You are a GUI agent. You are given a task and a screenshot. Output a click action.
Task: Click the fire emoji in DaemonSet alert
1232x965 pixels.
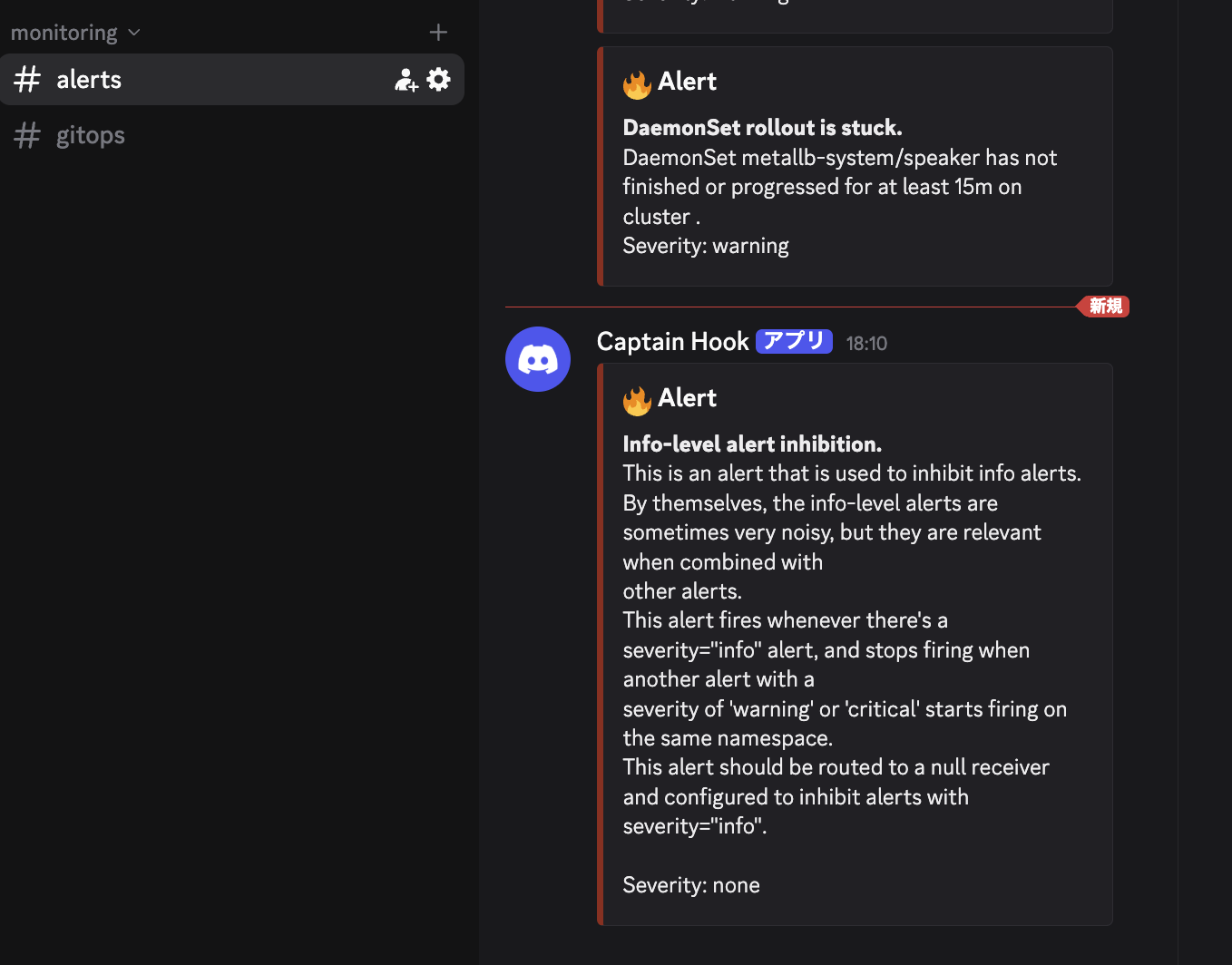tap(637, 84)
